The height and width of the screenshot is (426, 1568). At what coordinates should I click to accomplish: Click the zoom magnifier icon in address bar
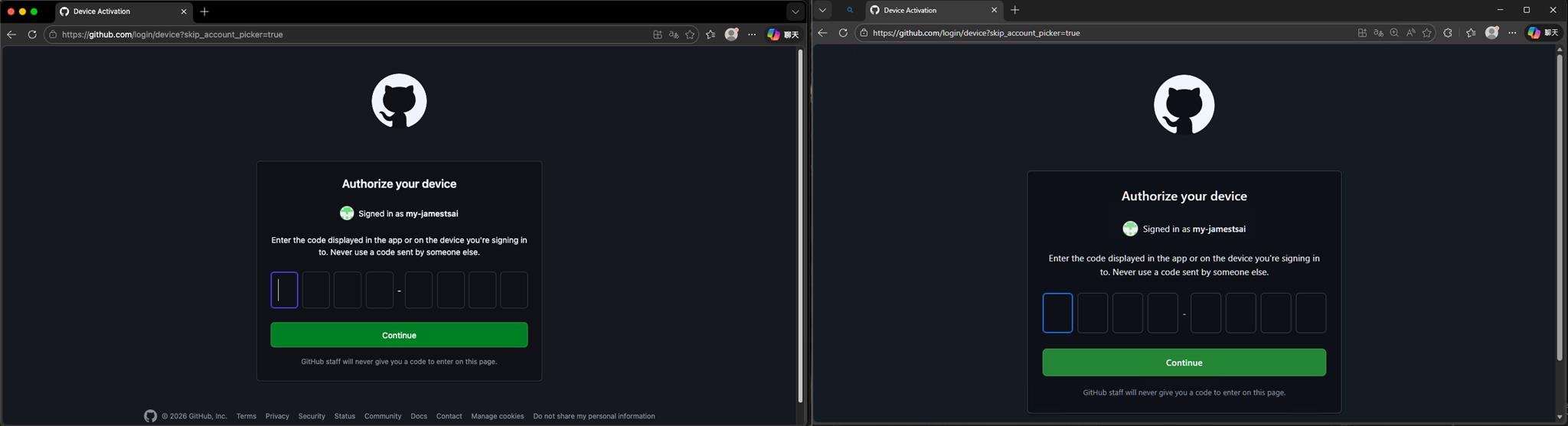tap(1394, 33)
